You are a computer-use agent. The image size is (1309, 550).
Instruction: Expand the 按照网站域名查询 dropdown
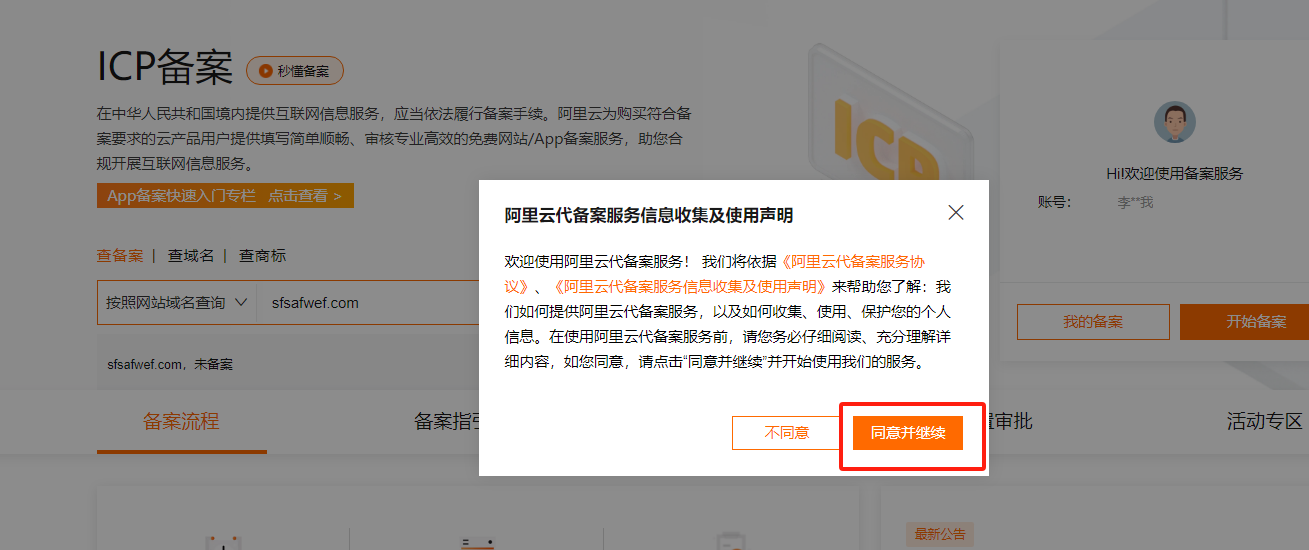[177, 302]
